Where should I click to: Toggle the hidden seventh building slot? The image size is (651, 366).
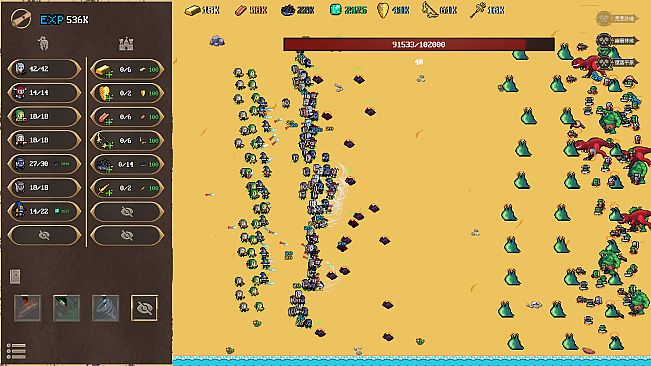(127, 212)
